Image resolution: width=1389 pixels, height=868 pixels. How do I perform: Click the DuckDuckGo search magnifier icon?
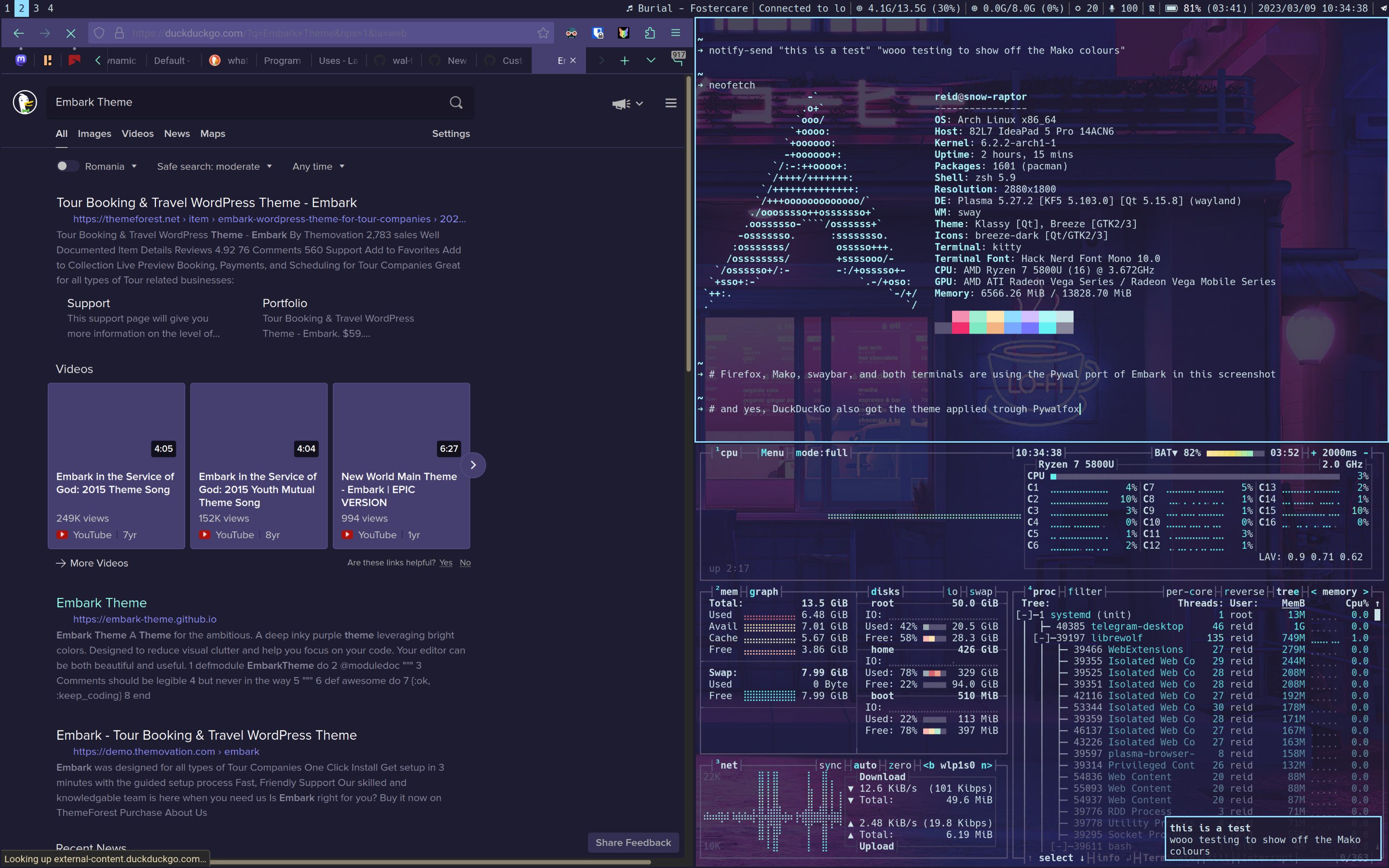pyautogui.click(x=456, y=102)
